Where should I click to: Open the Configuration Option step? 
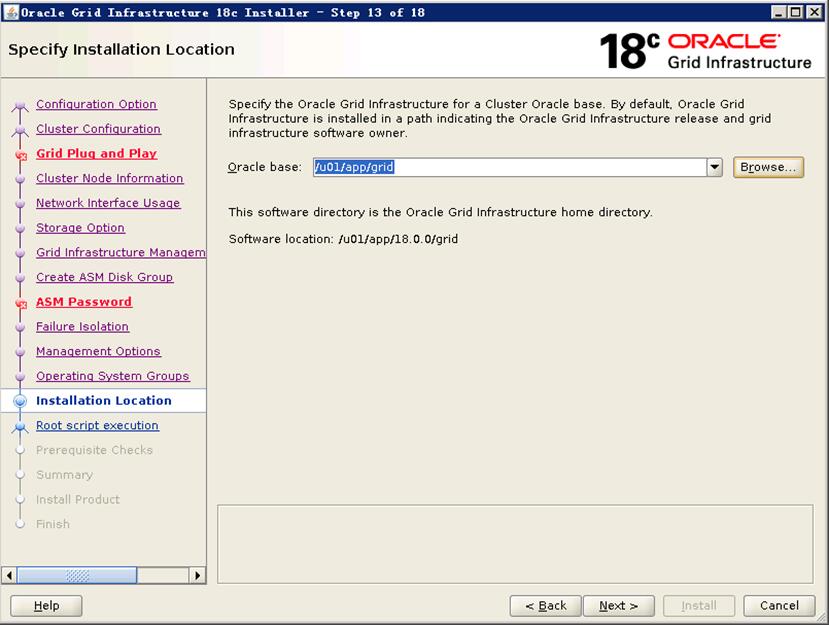(96, 104)
